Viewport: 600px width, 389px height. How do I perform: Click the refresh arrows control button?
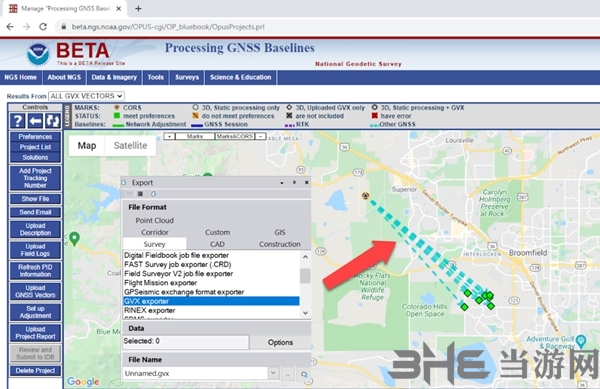click(x=52, y=121)
